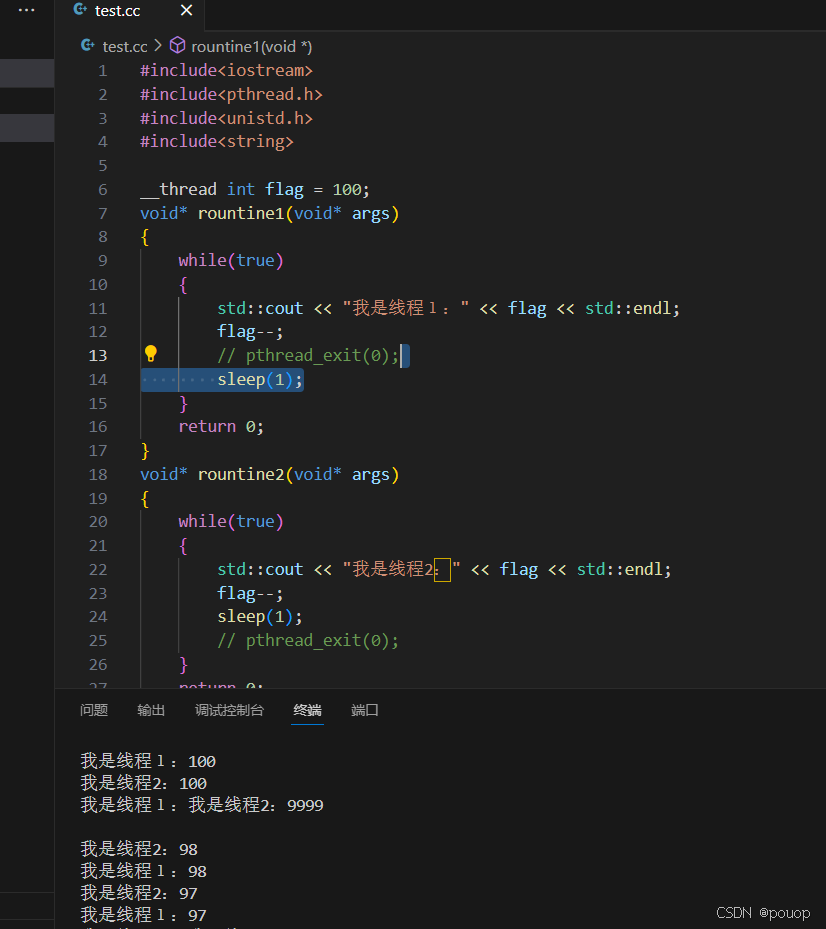Close the test.cc tab with its X
Viewport: 826px width, 929px height.
click(185, 12)
